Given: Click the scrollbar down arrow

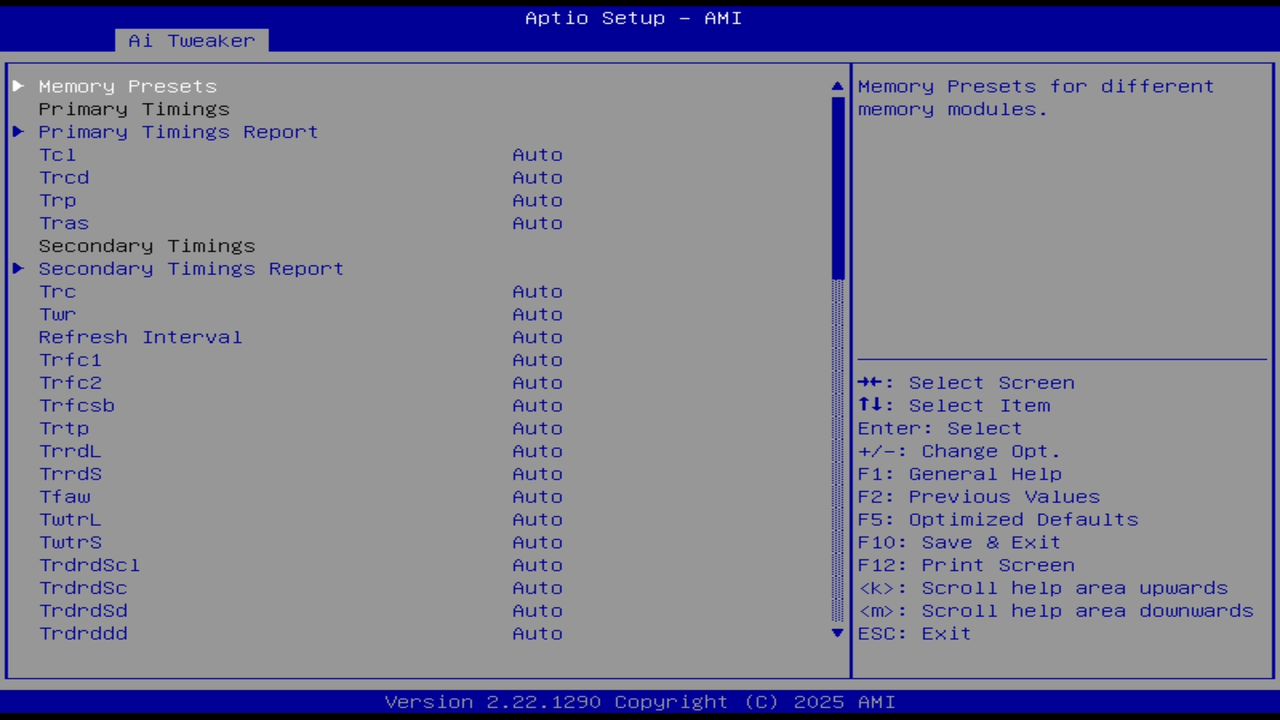Looking at the screenshot, I should (x=837, y=633).
